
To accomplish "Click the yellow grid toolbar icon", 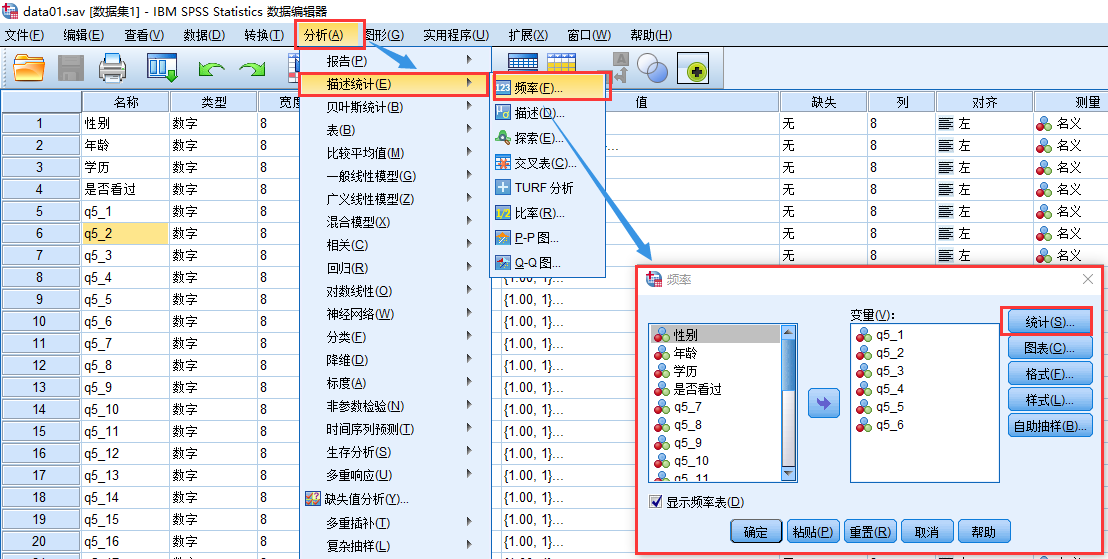I will tap(561, 61).
